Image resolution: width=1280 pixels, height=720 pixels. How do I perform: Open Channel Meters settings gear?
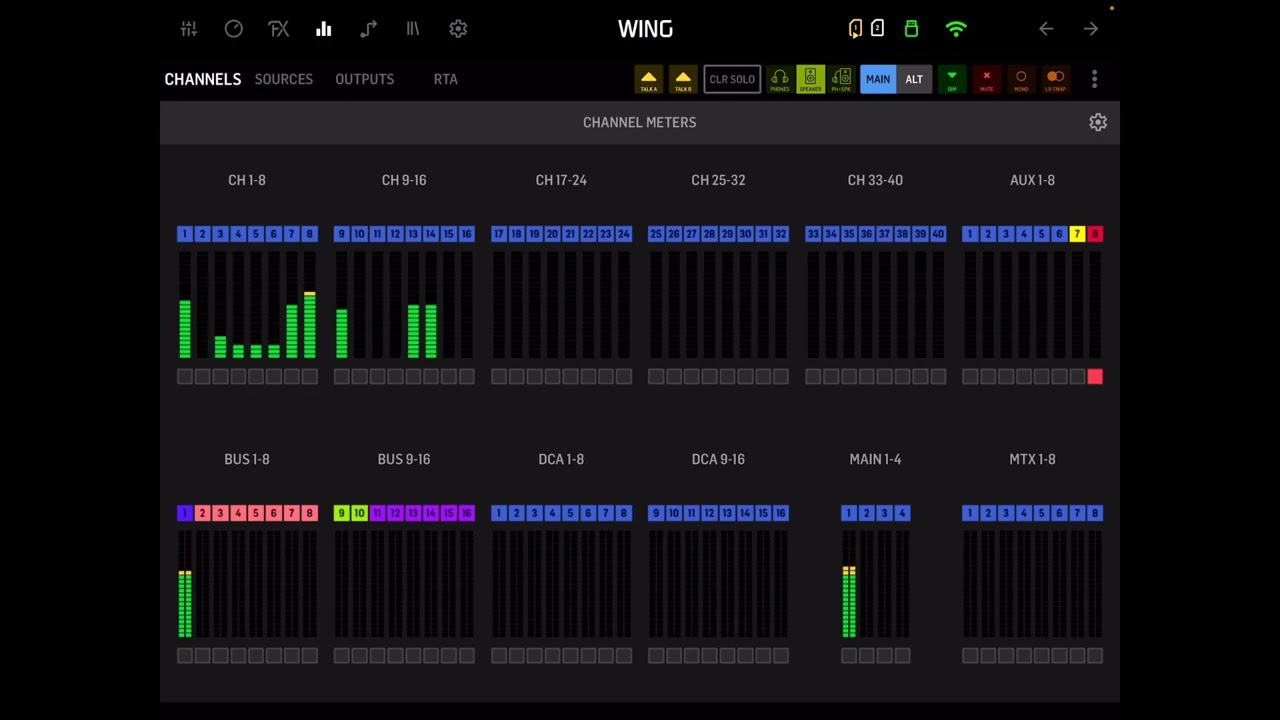click(1098, 122)
